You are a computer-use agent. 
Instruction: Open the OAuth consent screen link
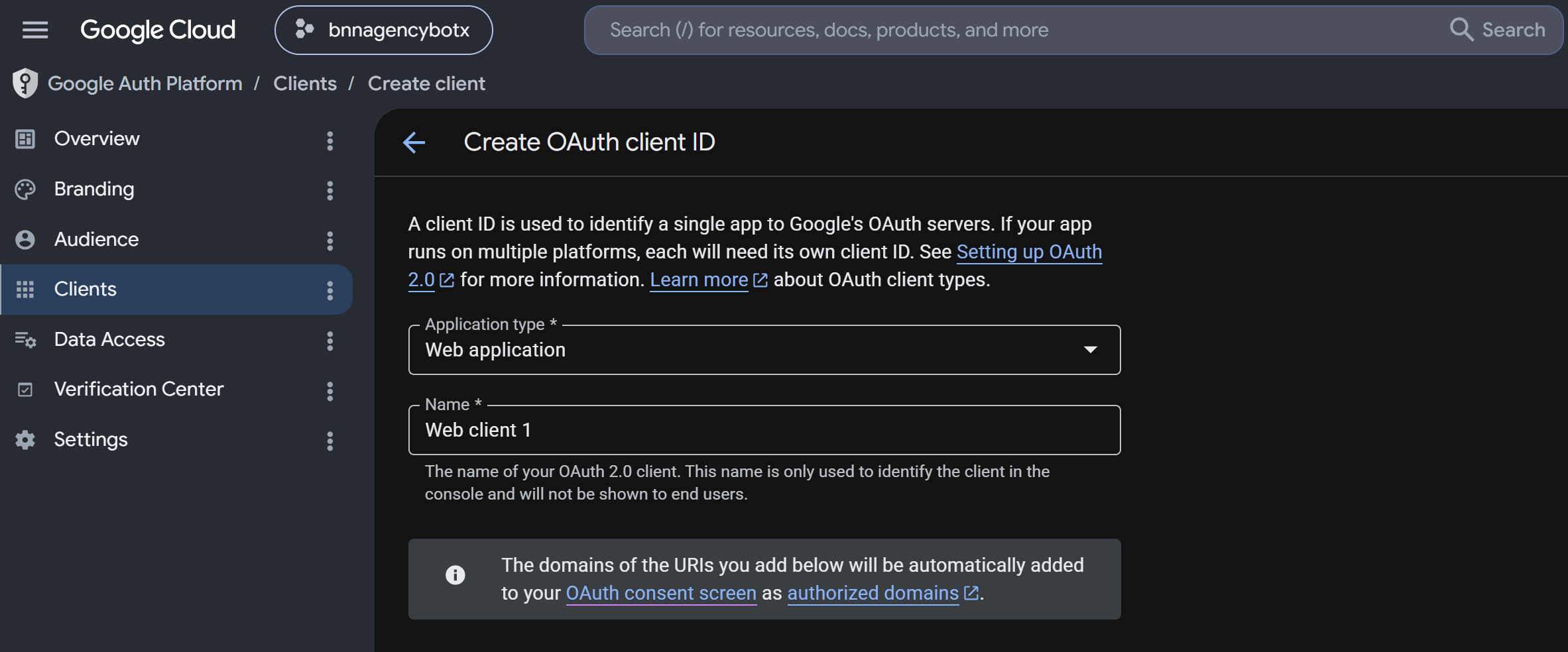click(661, 593)
